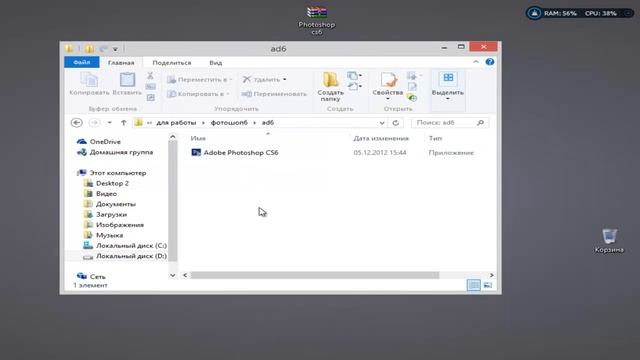Click the RAM CPU monitor widget icon
640x360 pixels.
[x=534, y=13]
